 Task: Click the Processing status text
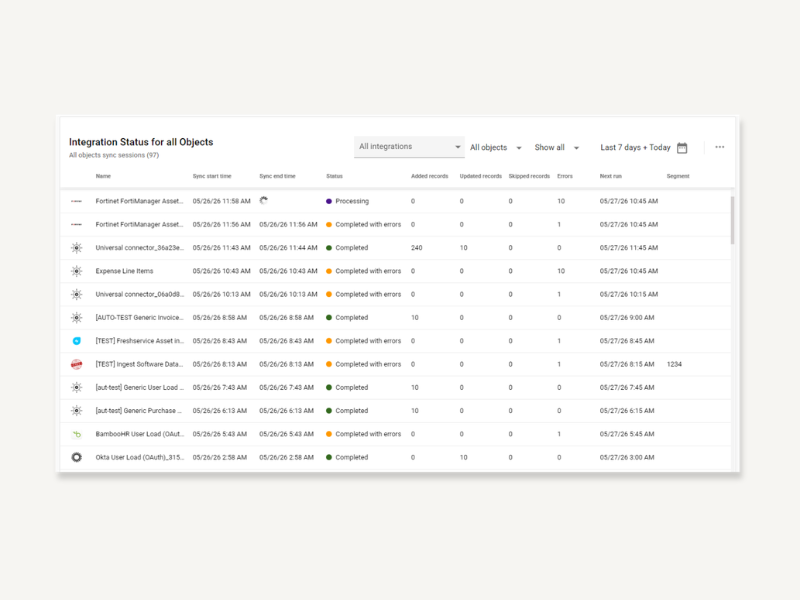352,202
